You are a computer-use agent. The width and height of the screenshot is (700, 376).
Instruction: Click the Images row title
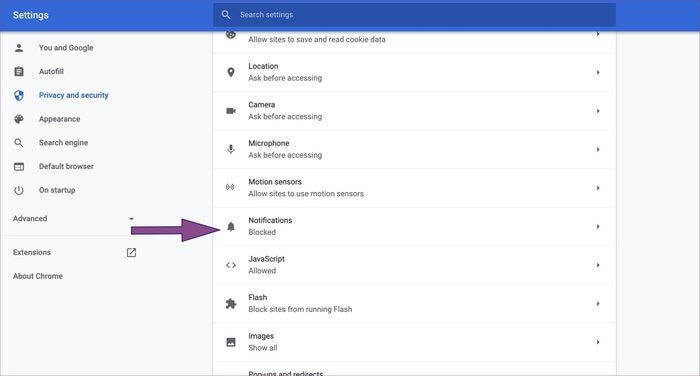point(261,336)
